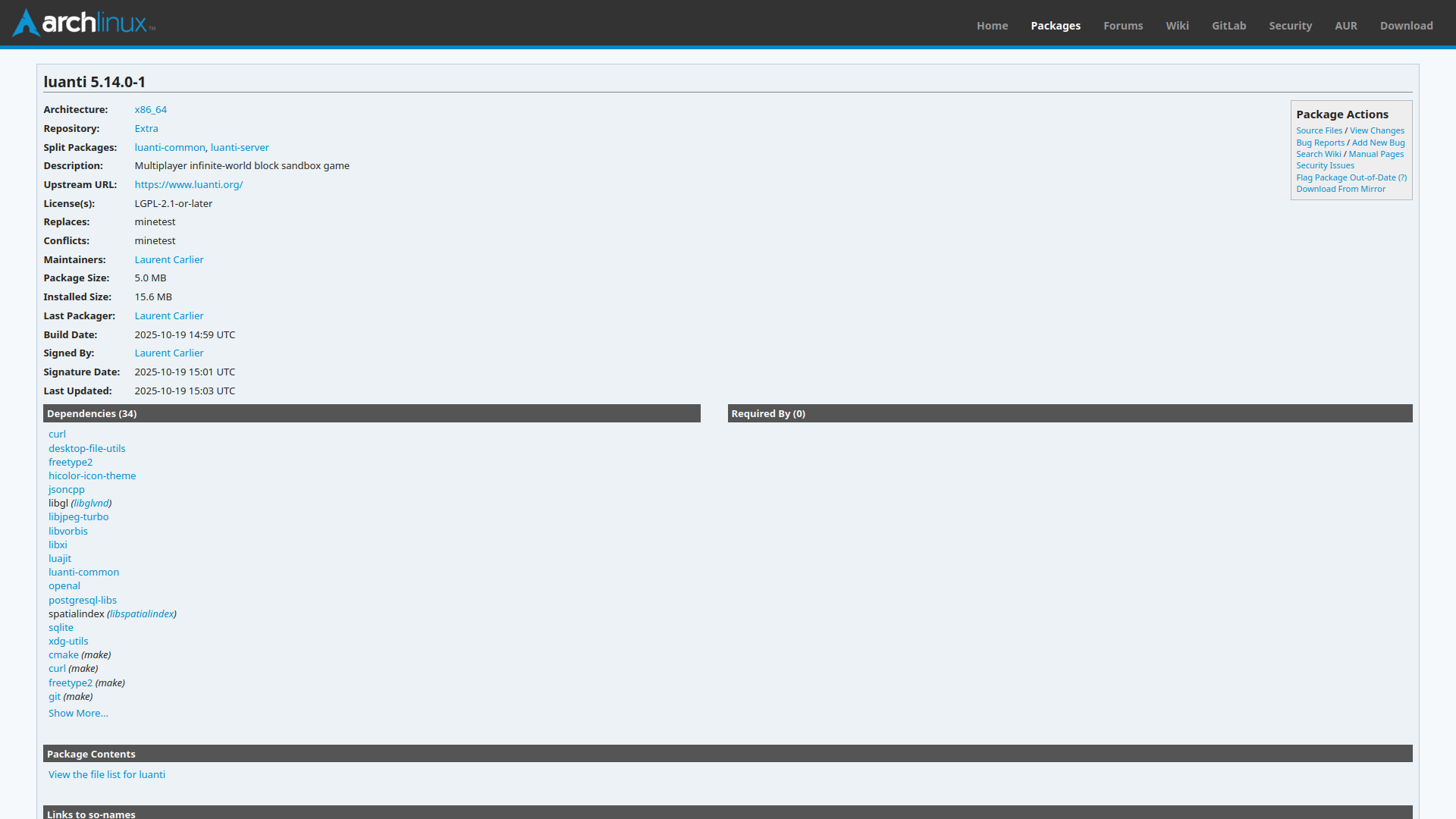Click Download From Mirror

click(x=1340, y=189)
